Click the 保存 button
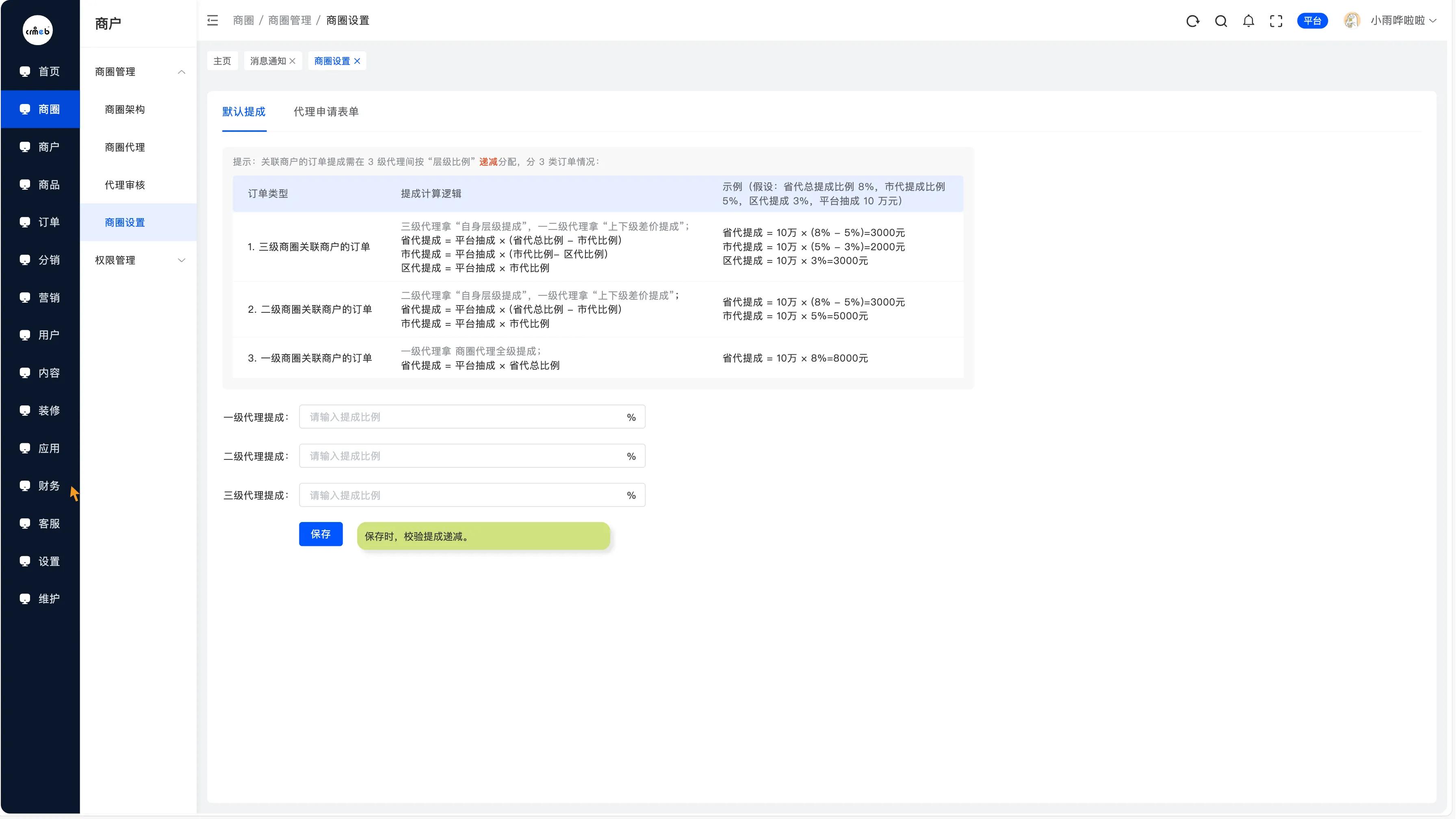The width and height of the screenshot is (1456, 819). point(321,533)
